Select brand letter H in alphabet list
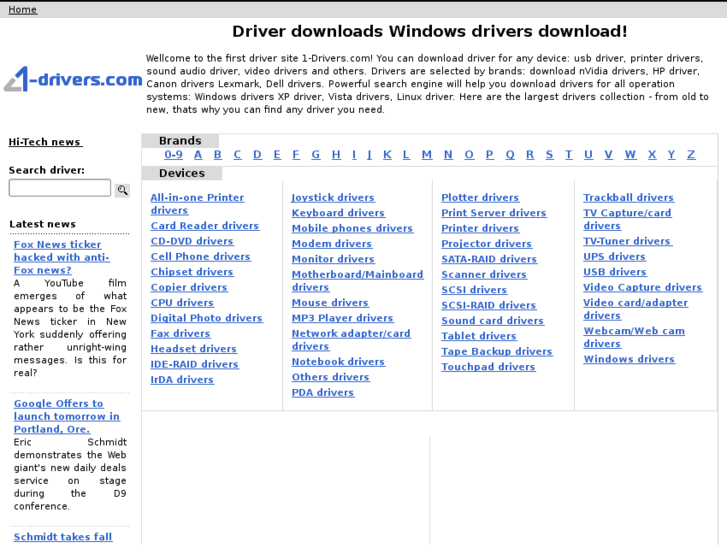The height and width of the screenshot is (545, 727). tap(336, 155)
